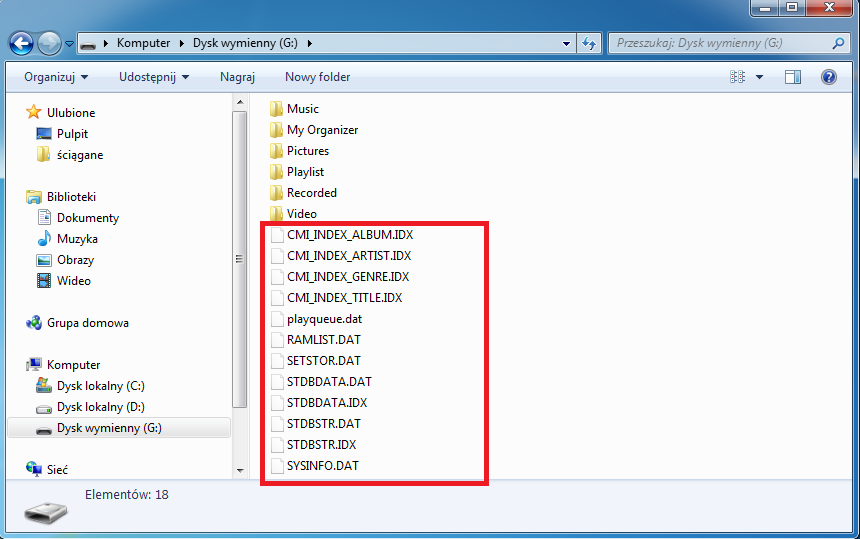Select file CMI_INDEX_TITLE.IDX
The width and height of the screenshot is (860, 539).
pyautogui.click(x=344, y=298)
